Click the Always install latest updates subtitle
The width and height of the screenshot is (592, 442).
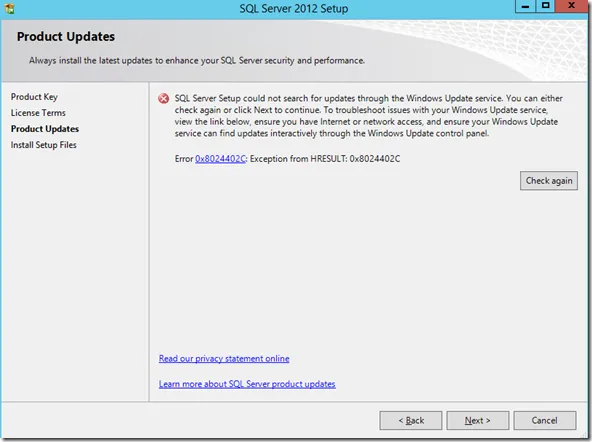pyautogui.click(x=197, y=60)
